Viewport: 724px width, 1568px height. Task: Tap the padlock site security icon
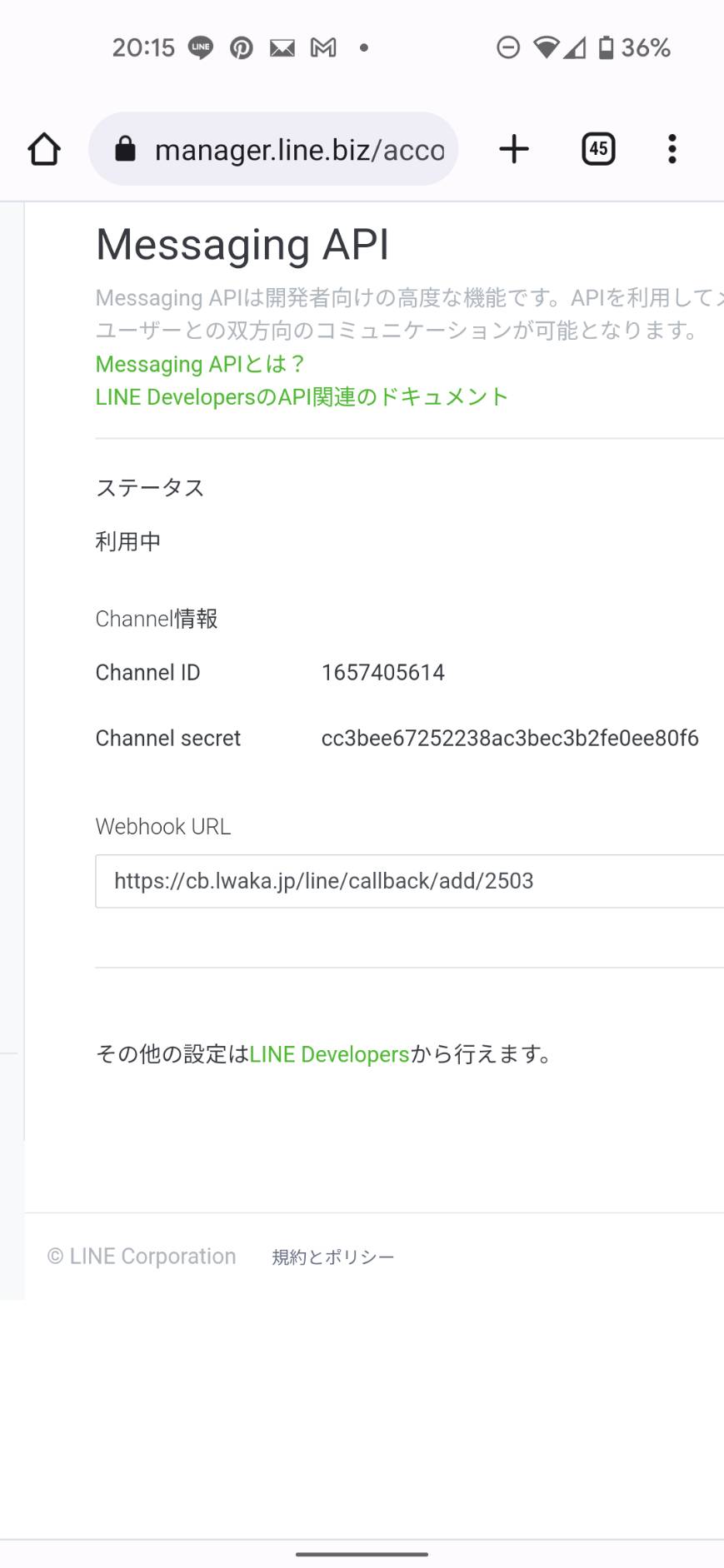(125, 150)
